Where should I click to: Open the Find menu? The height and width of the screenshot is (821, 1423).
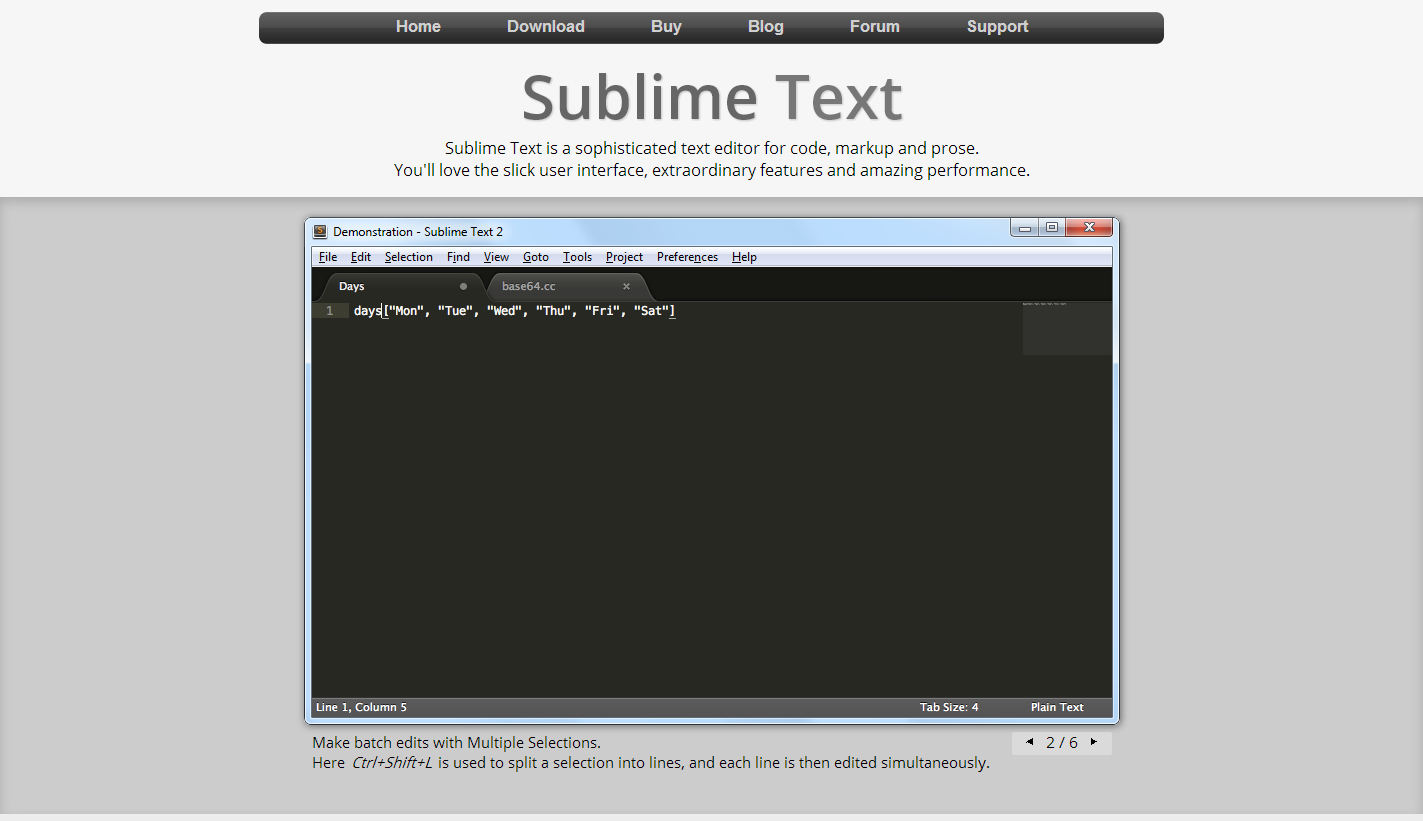pyautogui.click(x=458, y=257)
